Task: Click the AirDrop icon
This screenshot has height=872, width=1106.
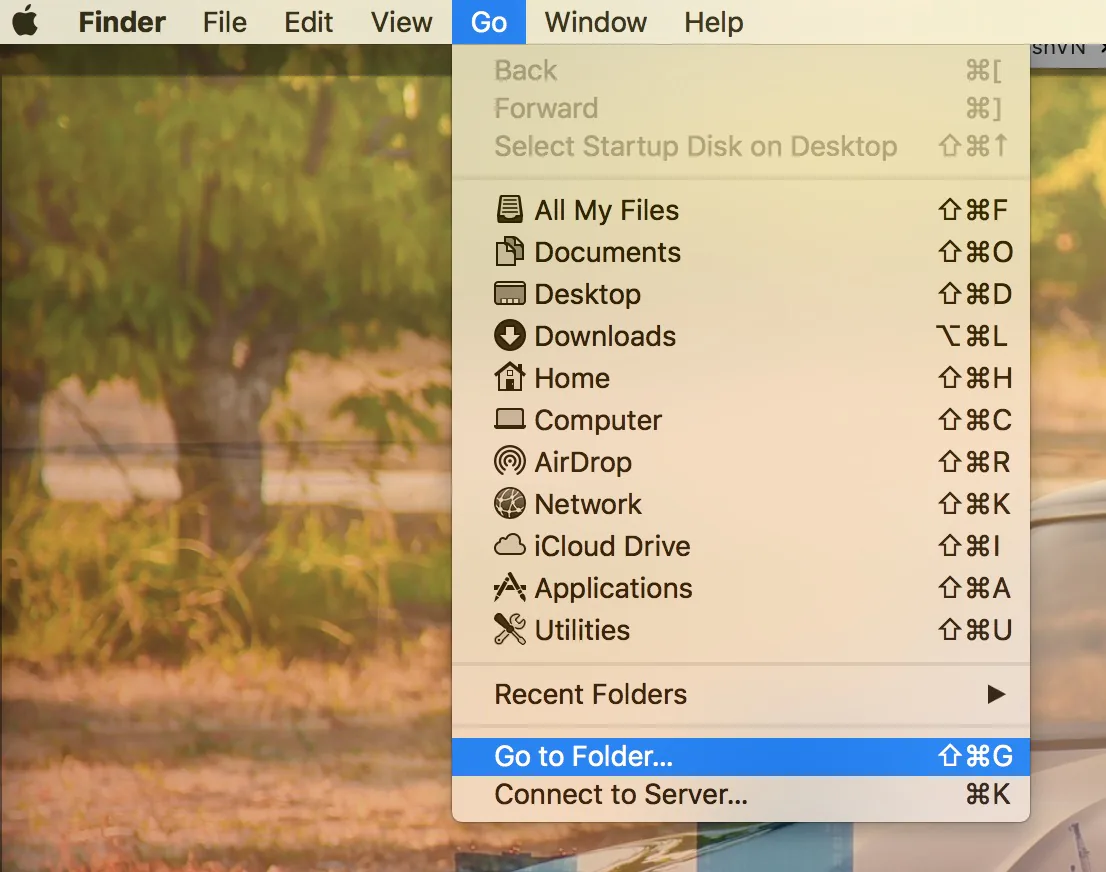Action: 509,461
